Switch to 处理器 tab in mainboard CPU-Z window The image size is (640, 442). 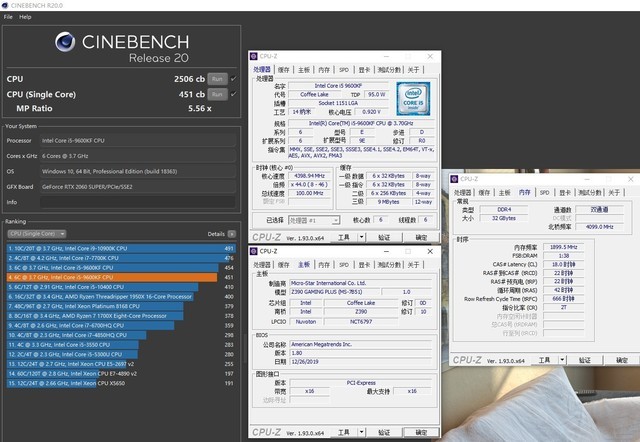(262, 265)
